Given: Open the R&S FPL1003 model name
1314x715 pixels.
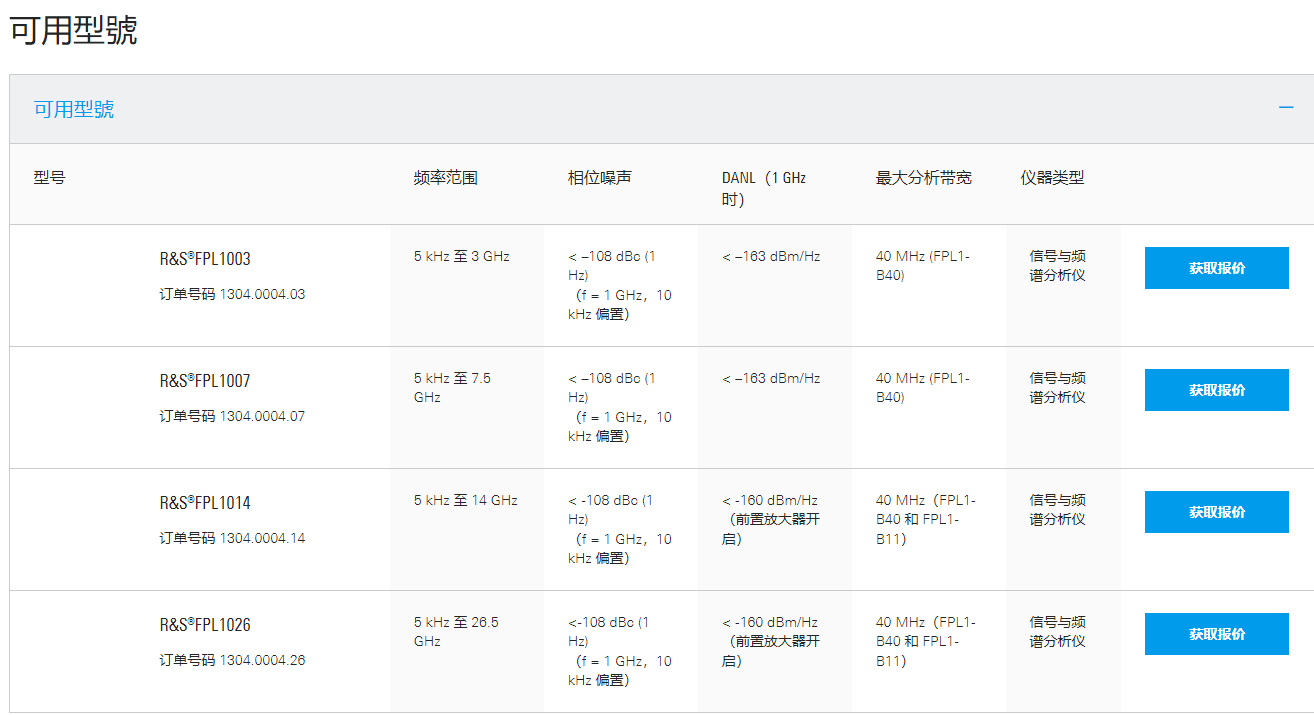Looking at the screenshot, I should (x=205, y=259).
